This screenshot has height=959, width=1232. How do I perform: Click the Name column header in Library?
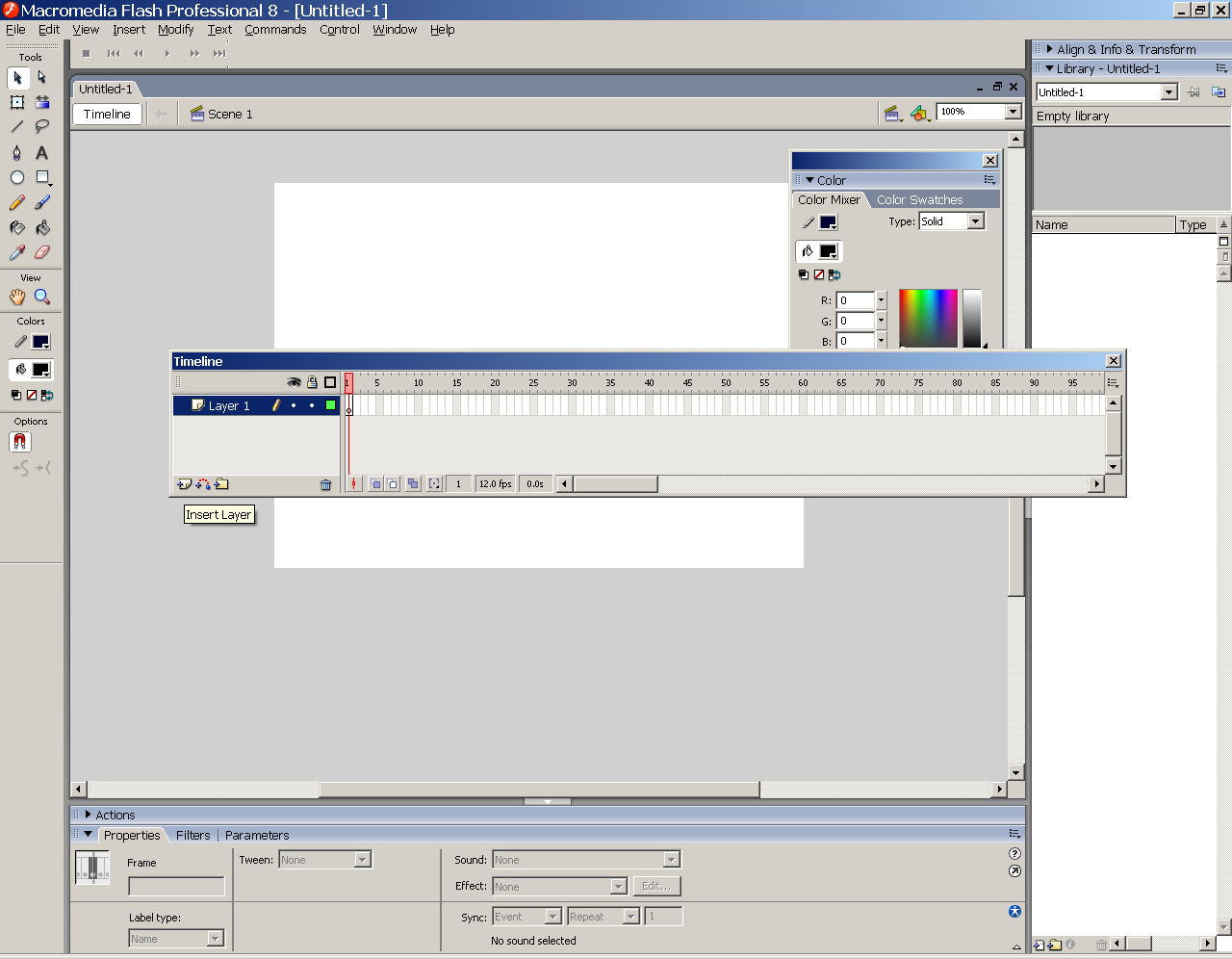(1104, 224)
